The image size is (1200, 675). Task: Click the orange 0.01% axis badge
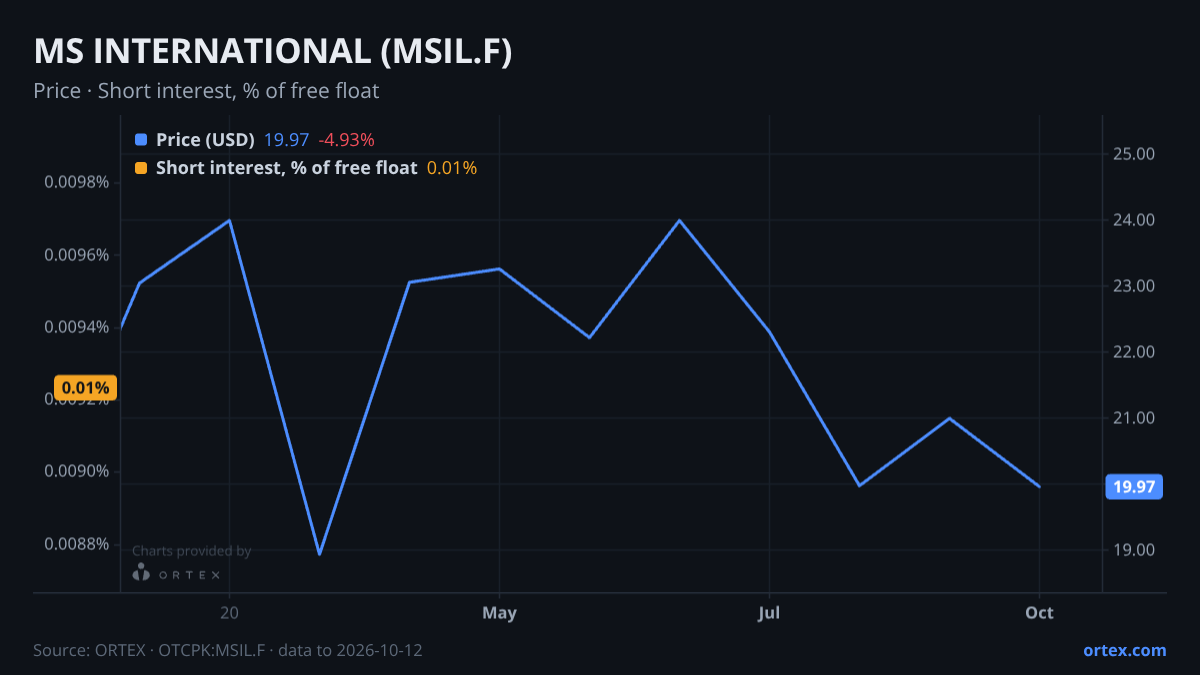click(86, 387)
